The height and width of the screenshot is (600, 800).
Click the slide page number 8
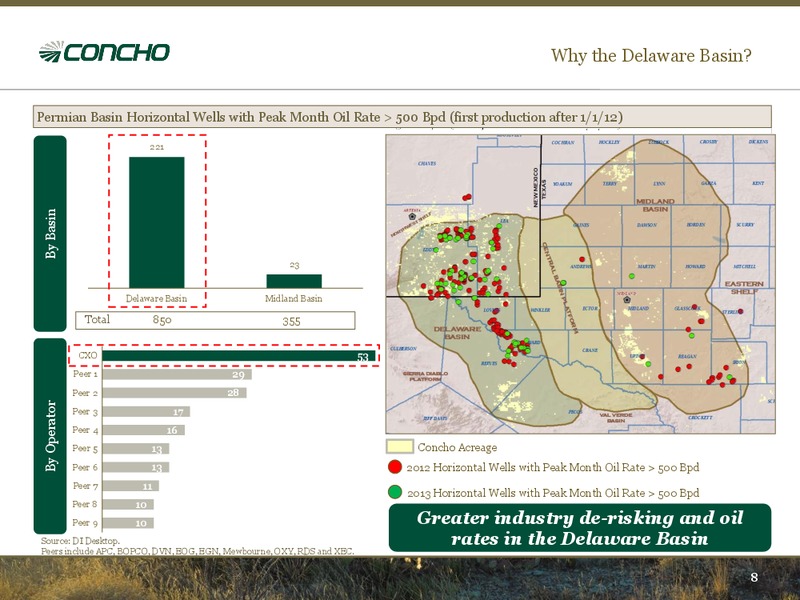(754, 577)
